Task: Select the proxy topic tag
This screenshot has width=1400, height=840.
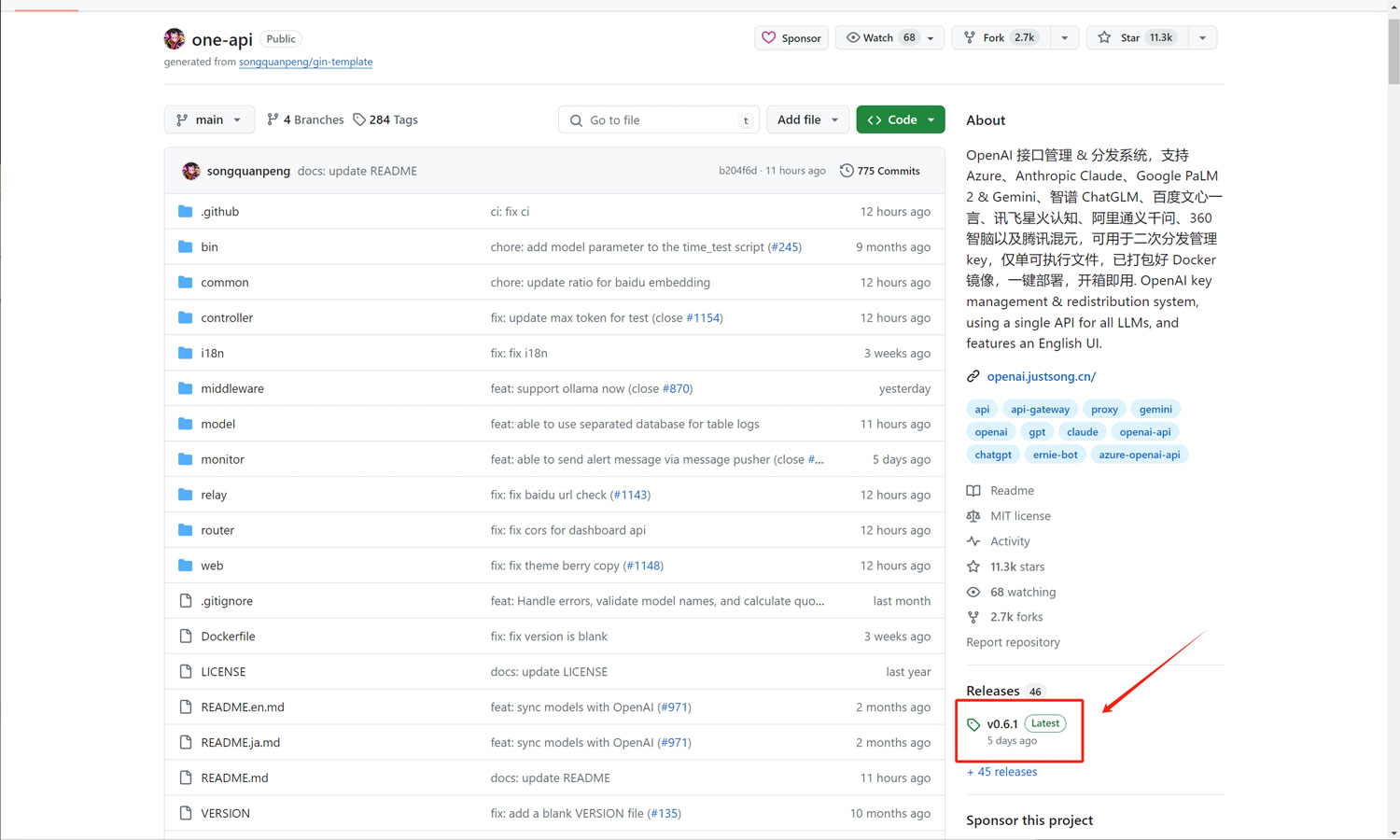Action: (1104, 409)
